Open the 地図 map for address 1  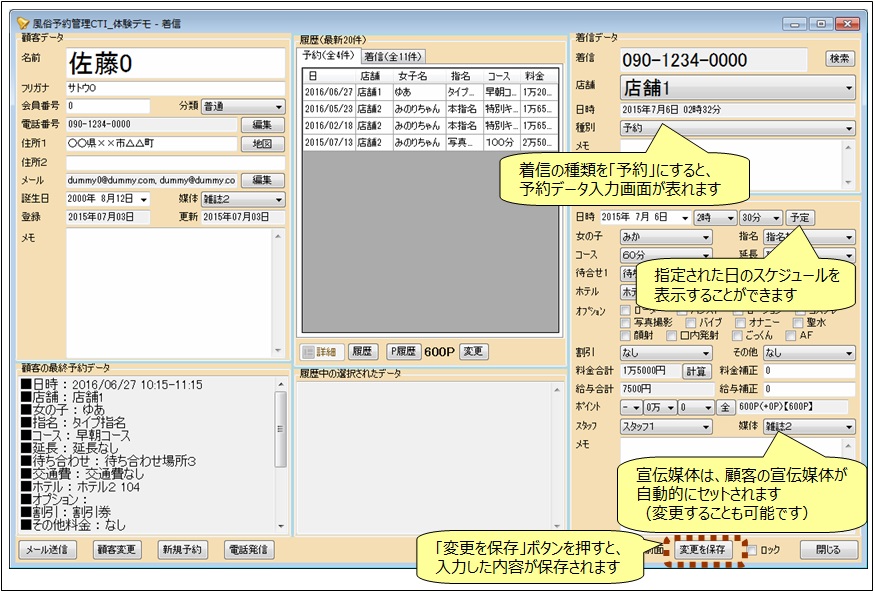[x=261, y=144]
